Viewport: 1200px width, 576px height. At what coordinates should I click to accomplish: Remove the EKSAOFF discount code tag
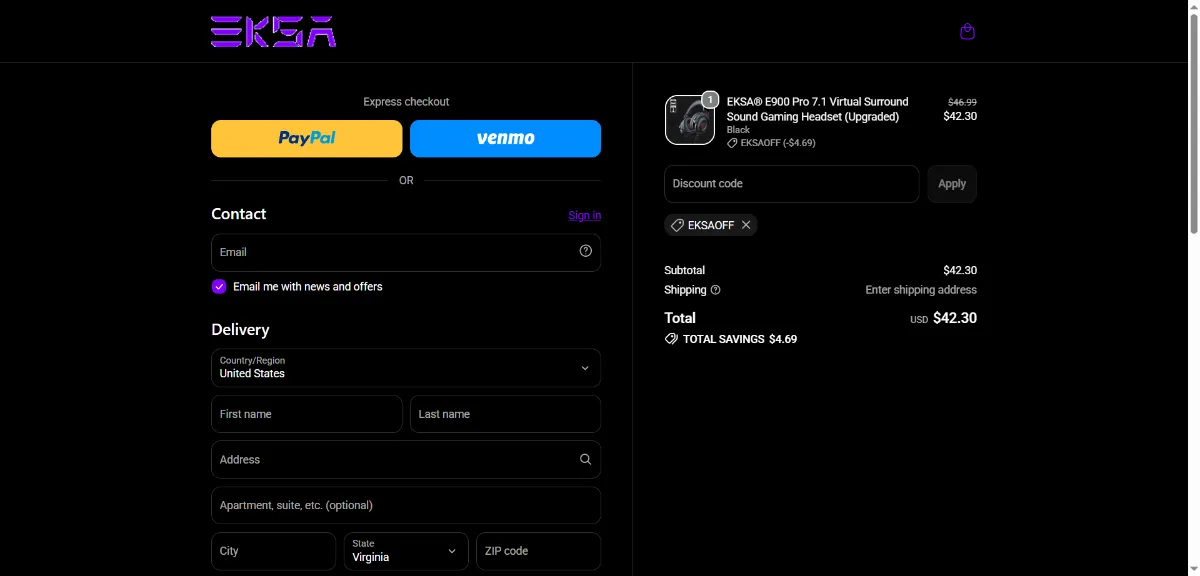coord(746,225)
